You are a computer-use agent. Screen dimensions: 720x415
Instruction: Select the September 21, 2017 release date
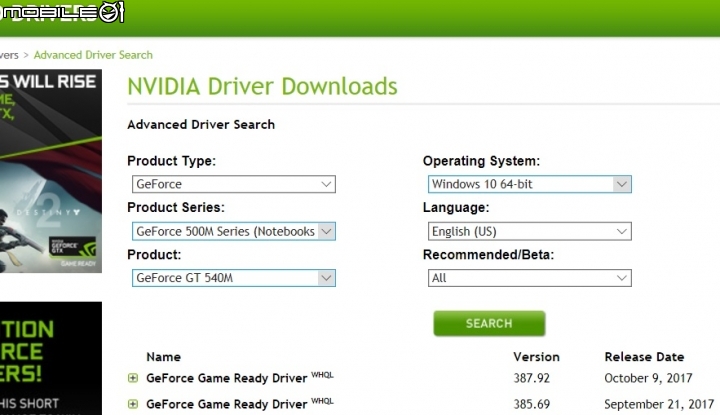click(659, 404)
